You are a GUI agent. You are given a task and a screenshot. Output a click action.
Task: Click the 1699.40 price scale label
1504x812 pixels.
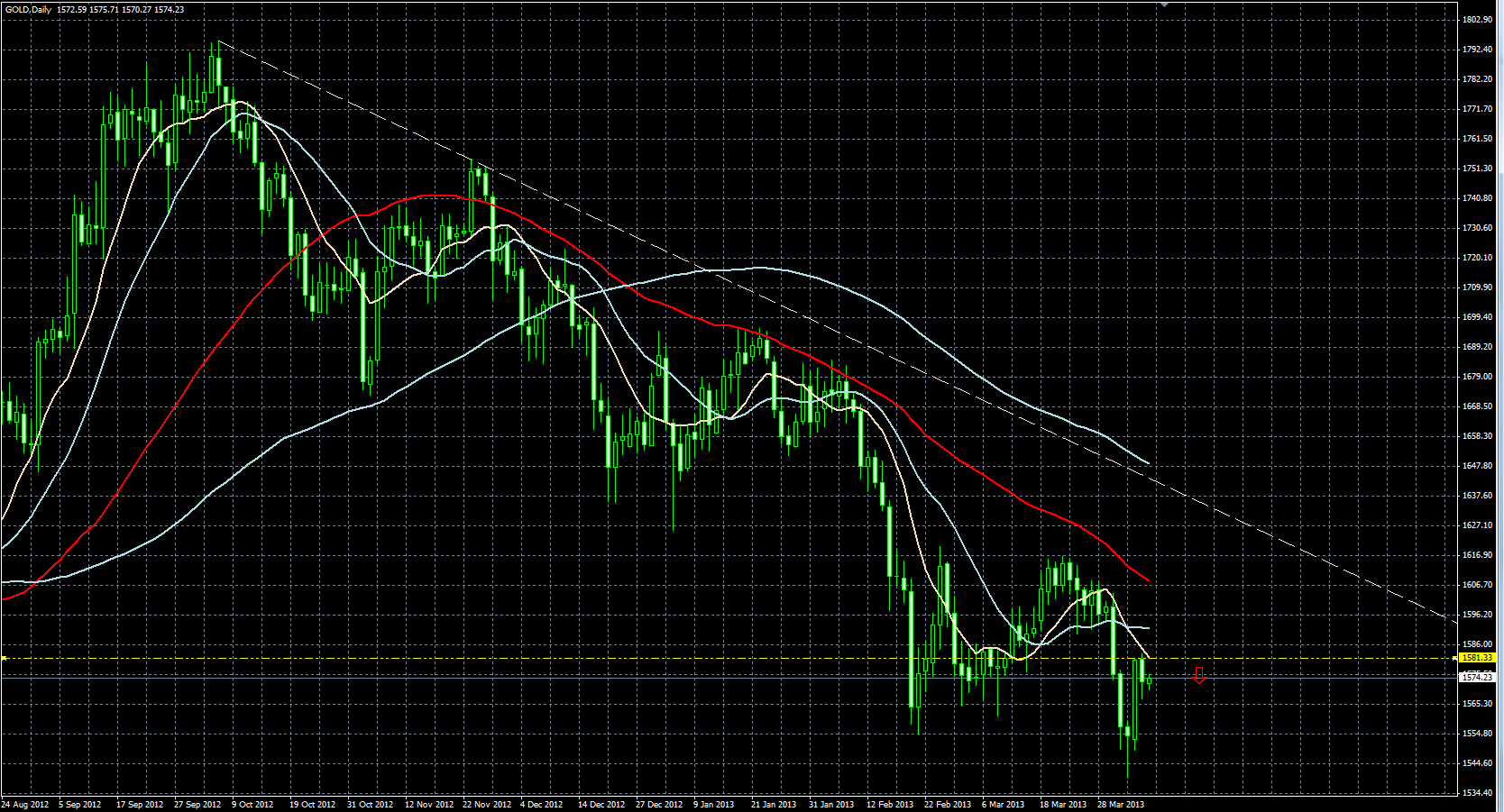[x=1477, y=317]
